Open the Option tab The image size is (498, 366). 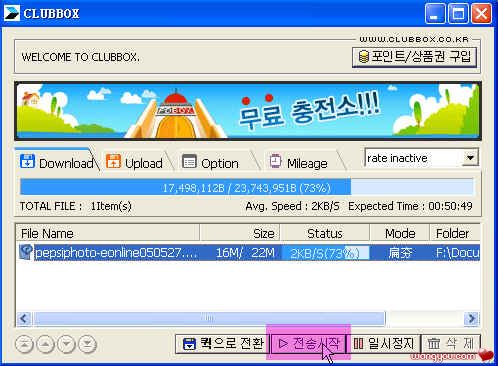point(211,163)
